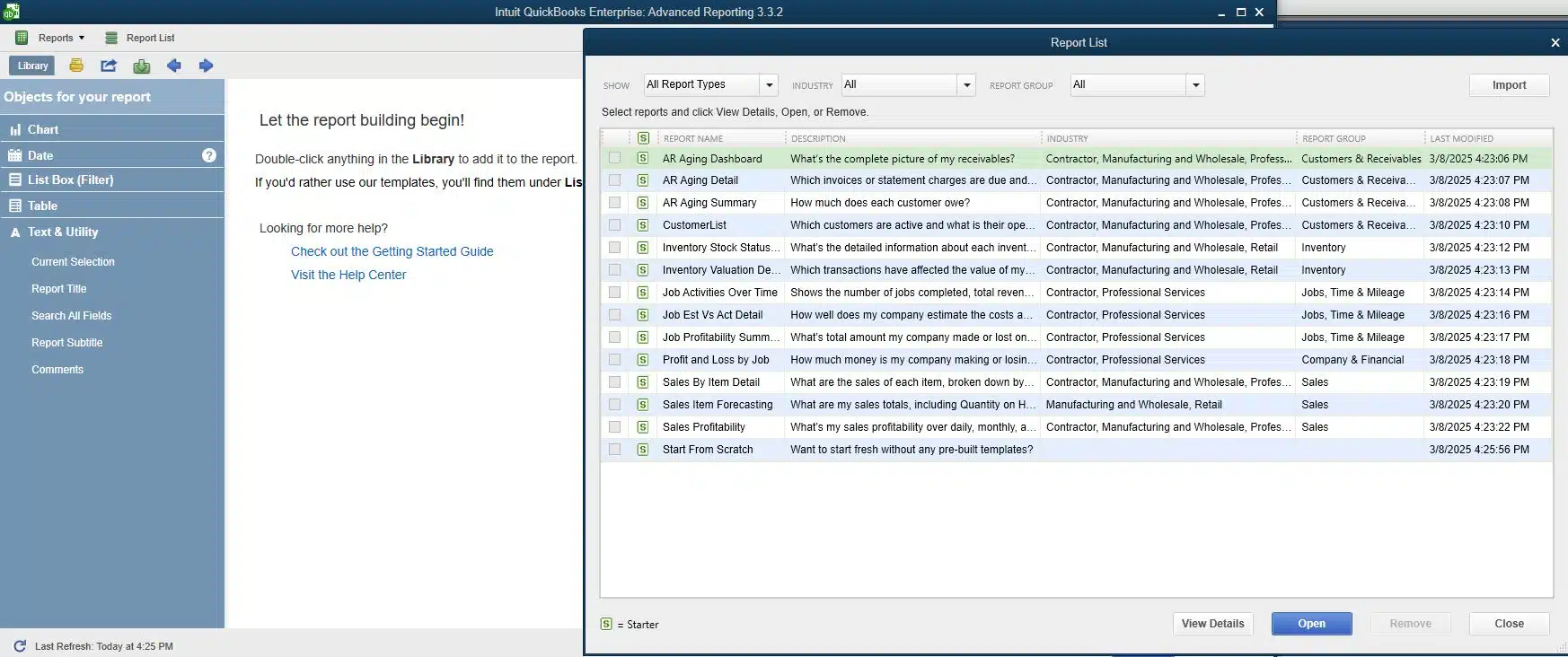Select Report Subtitle in the library

pos(67,343)
